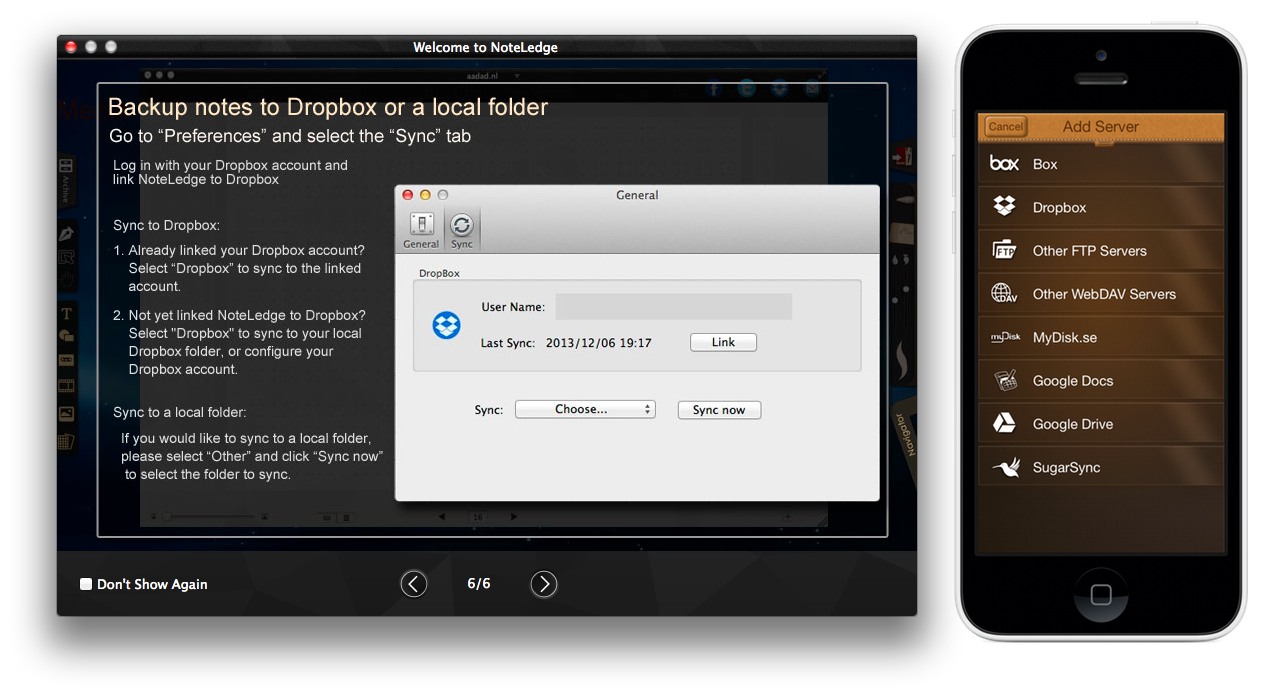1280x695 pixels.
Task: Click the page indicator 6/6
Action: coord(479,584)
